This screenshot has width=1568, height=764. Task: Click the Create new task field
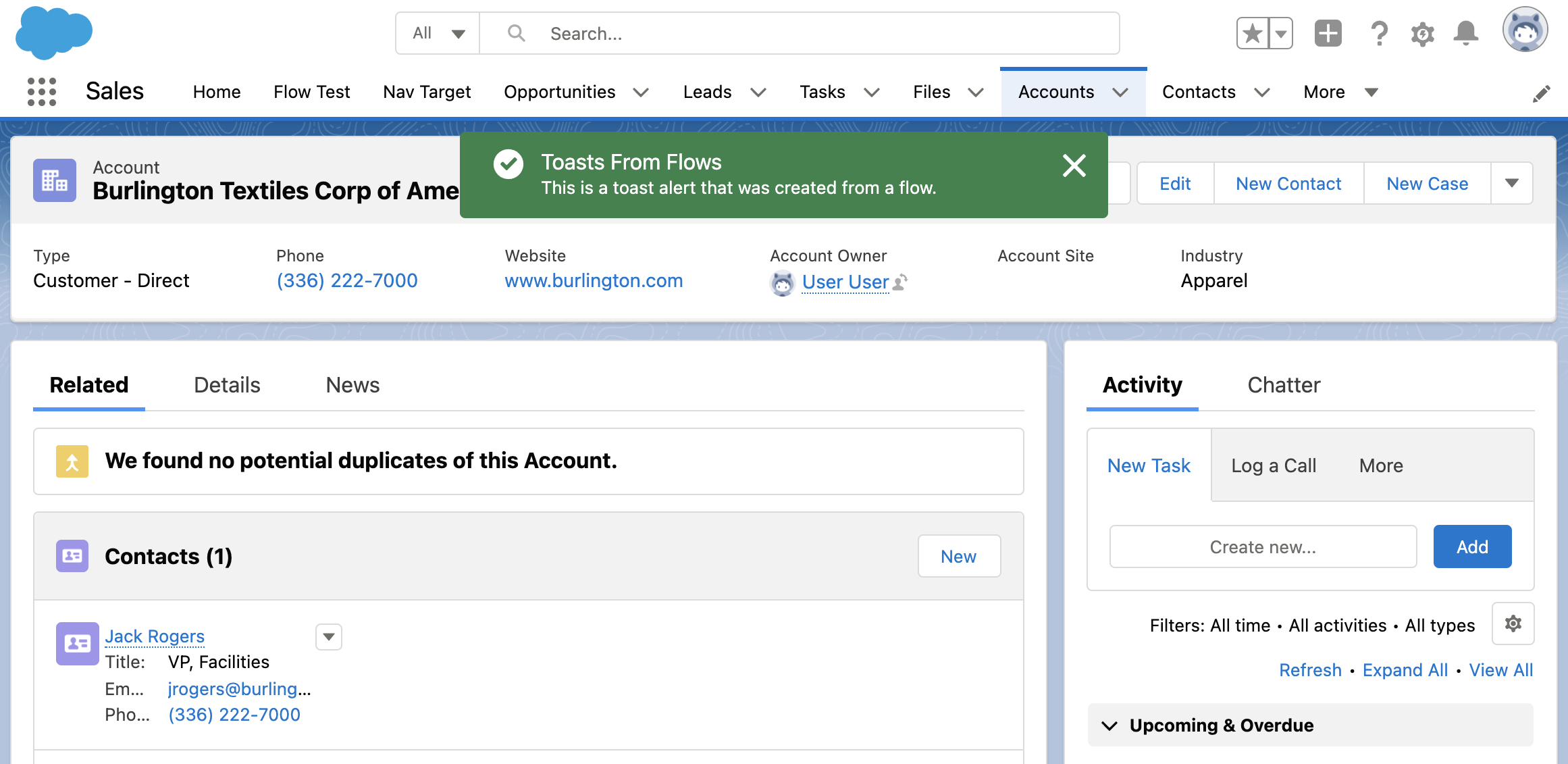pyautogui.click(x=1263, y=546)
